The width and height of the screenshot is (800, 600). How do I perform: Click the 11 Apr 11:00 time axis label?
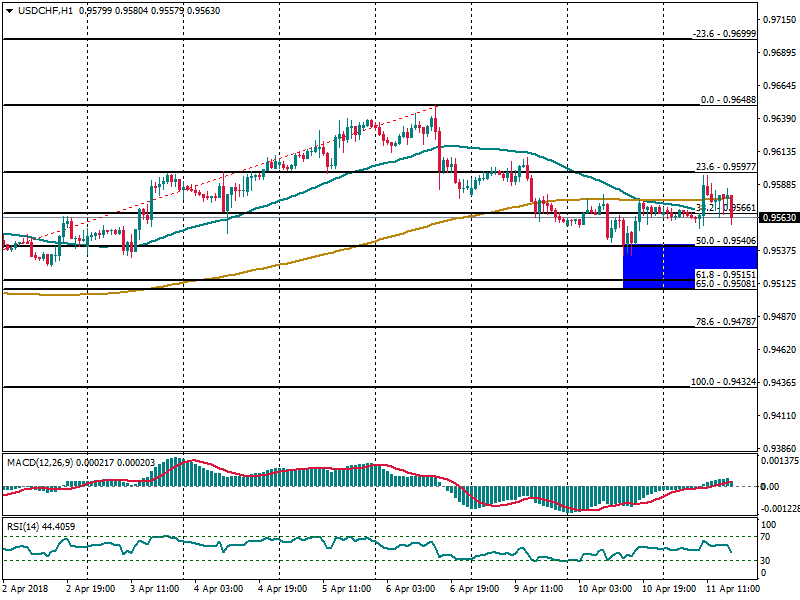(x=733, y=590)
